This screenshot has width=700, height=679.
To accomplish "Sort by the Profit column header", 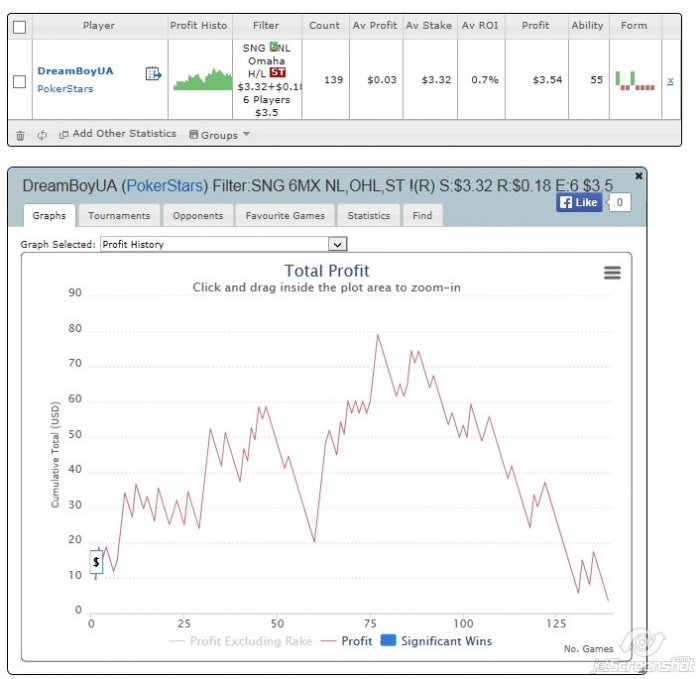I will pos(536,25).
